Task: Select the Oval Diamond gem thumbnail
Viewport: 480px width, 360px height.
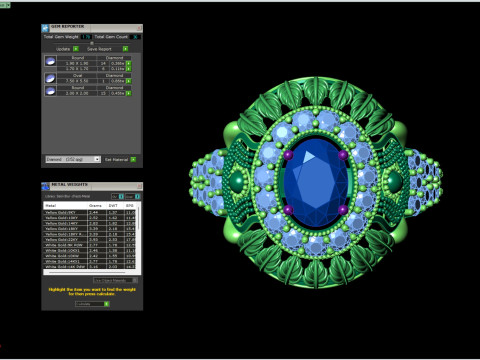Action: [50, 78]
